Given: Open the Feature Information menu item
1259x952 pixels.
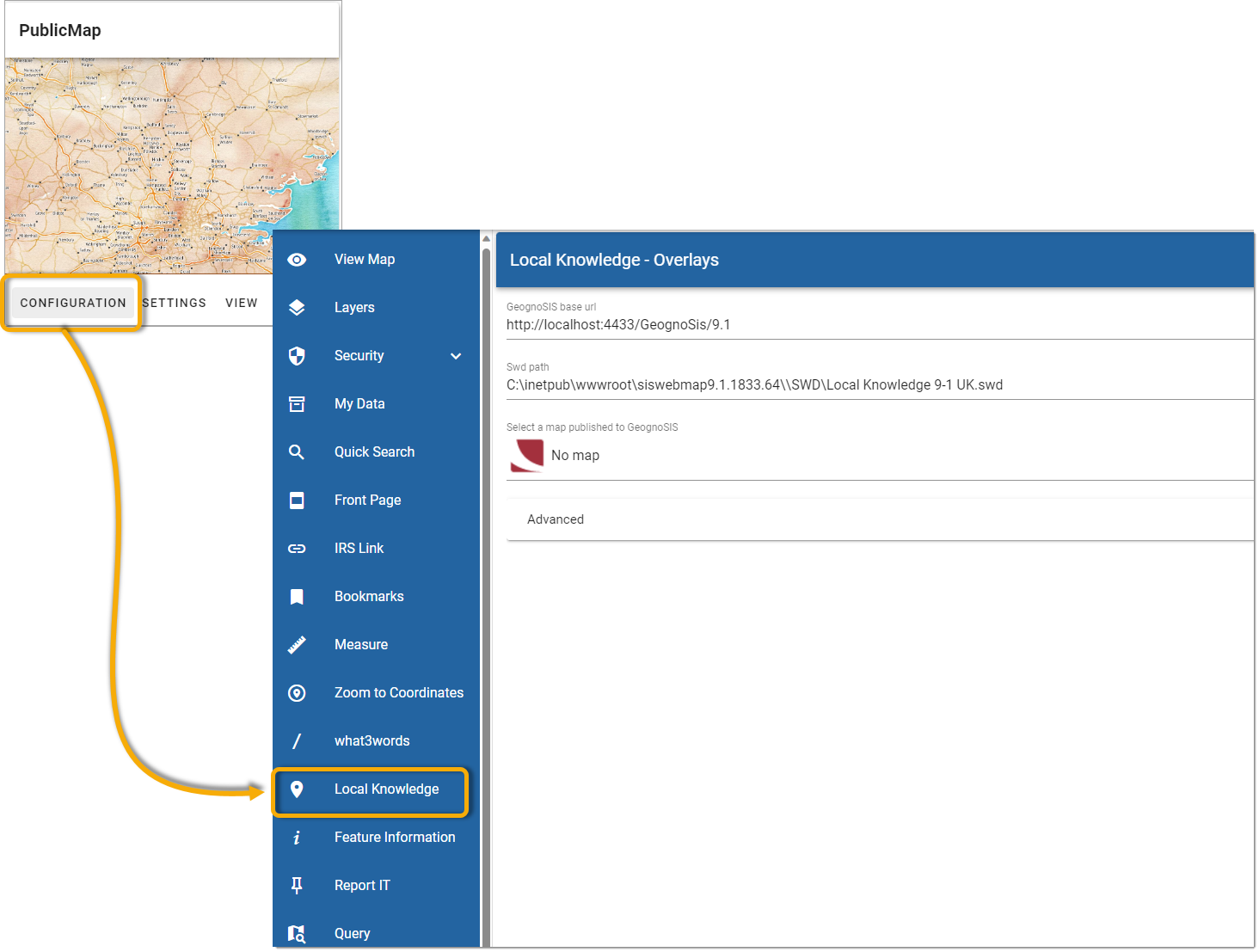Looking at the screenshot, I should (394, 838).
